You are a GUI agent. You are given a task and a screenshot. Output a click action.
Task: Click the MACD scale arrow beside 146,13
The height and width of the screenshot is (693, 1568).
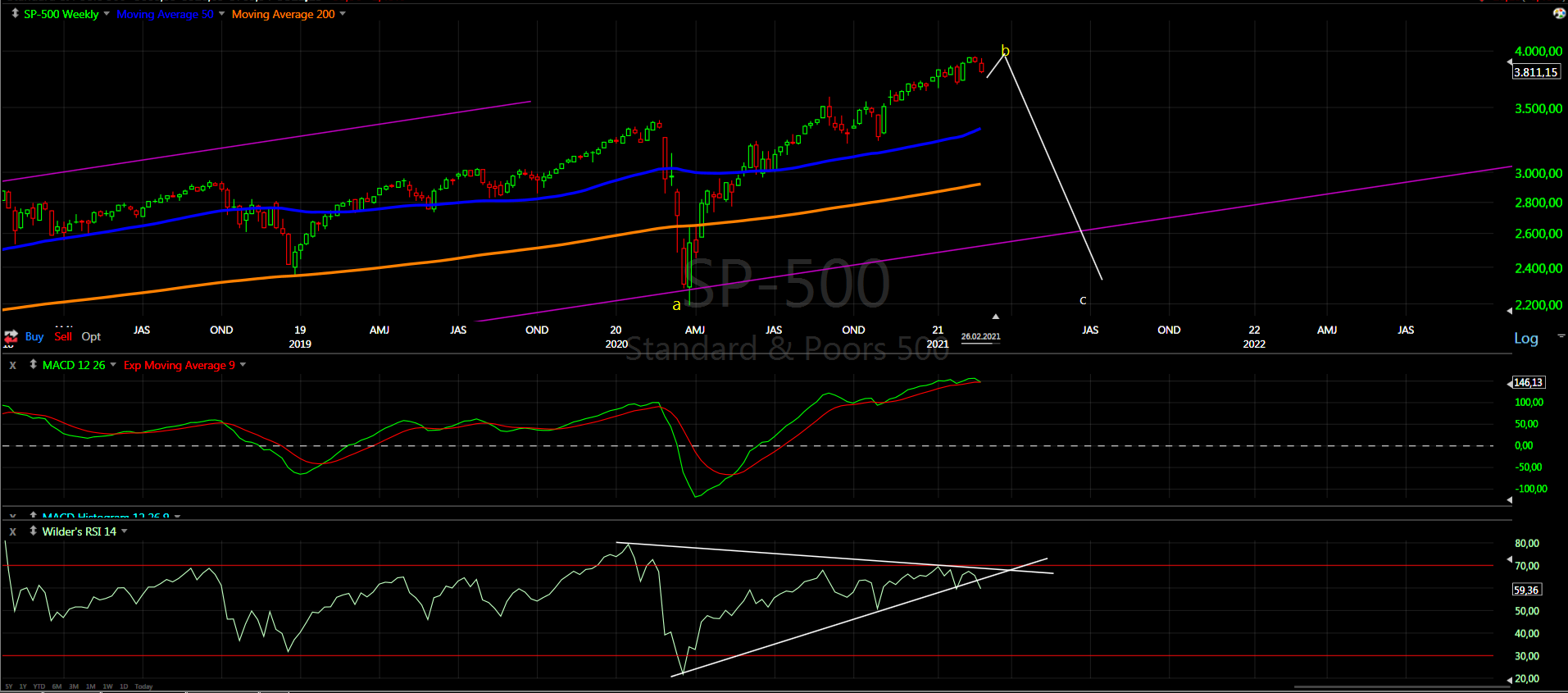click(x=1510, y=383)
